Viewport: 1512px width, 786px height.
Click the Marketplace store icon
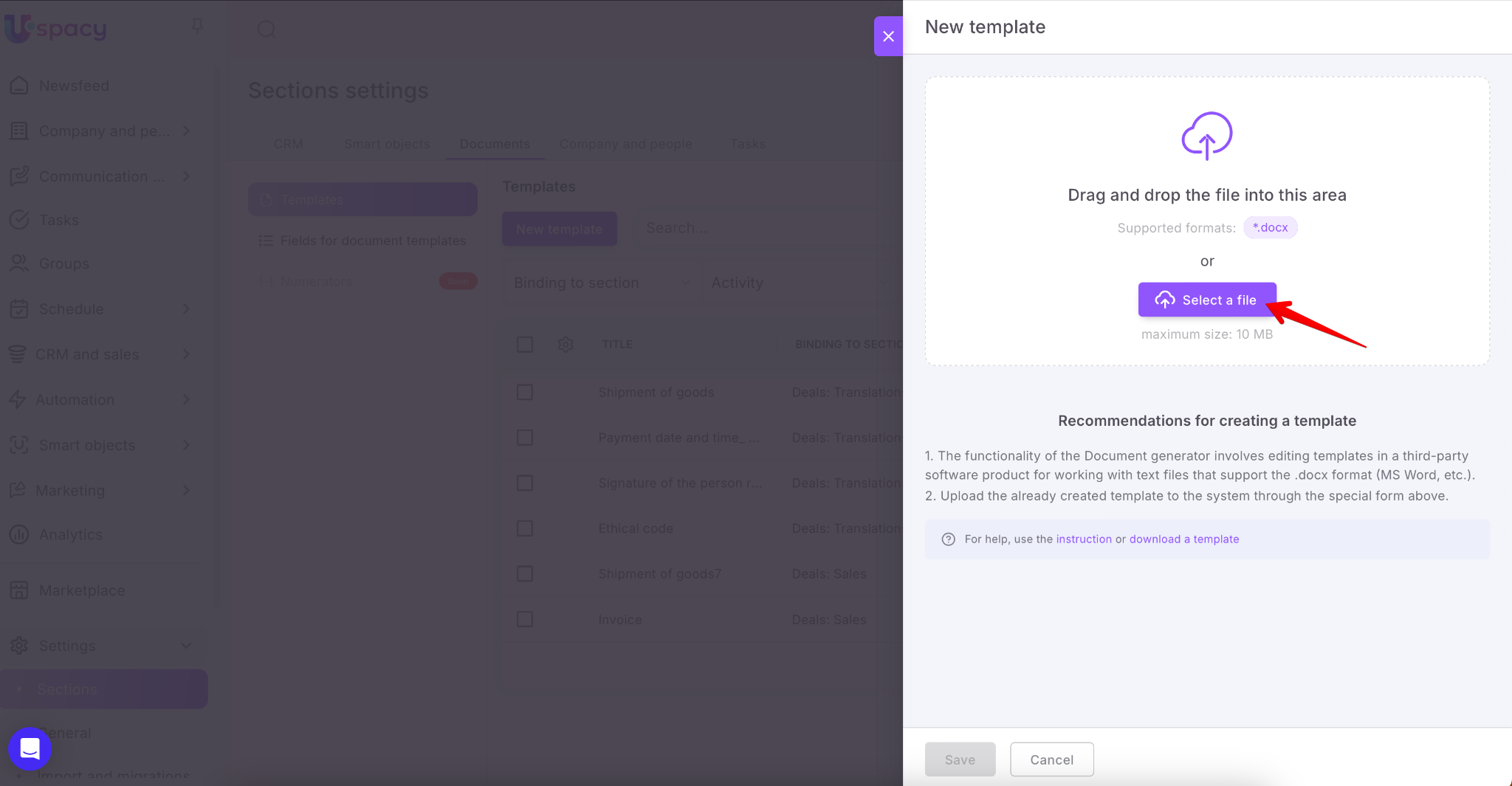point(19,590)
